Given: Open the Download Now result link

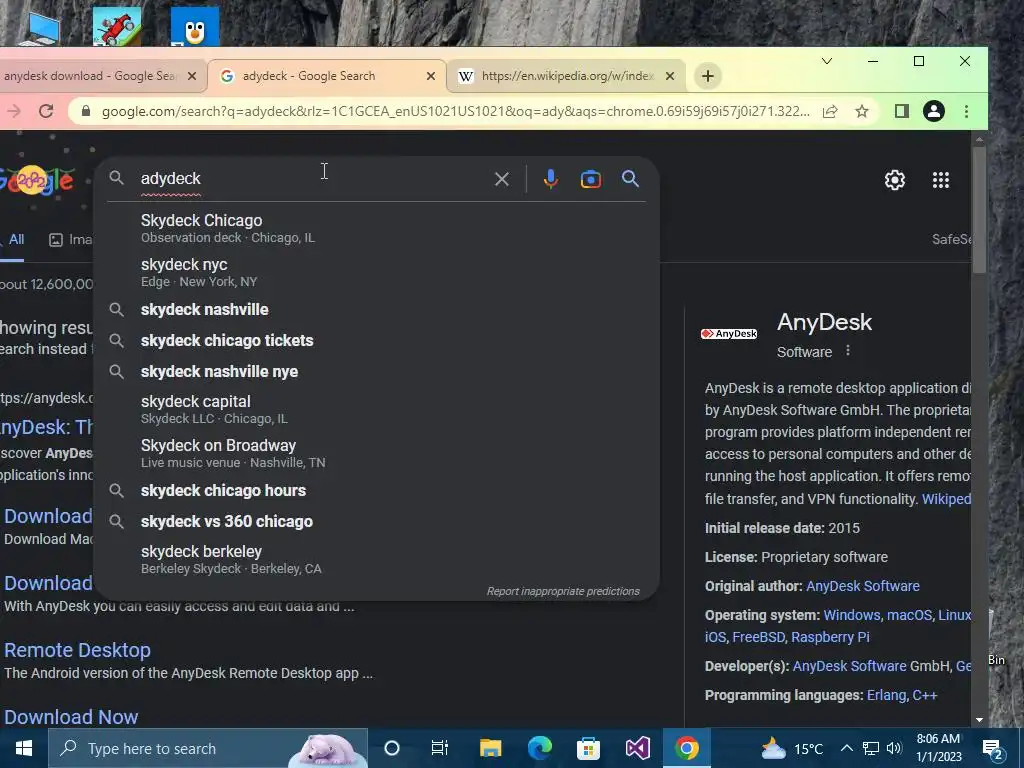Looking at the screenshot, I should click(71, 716).
